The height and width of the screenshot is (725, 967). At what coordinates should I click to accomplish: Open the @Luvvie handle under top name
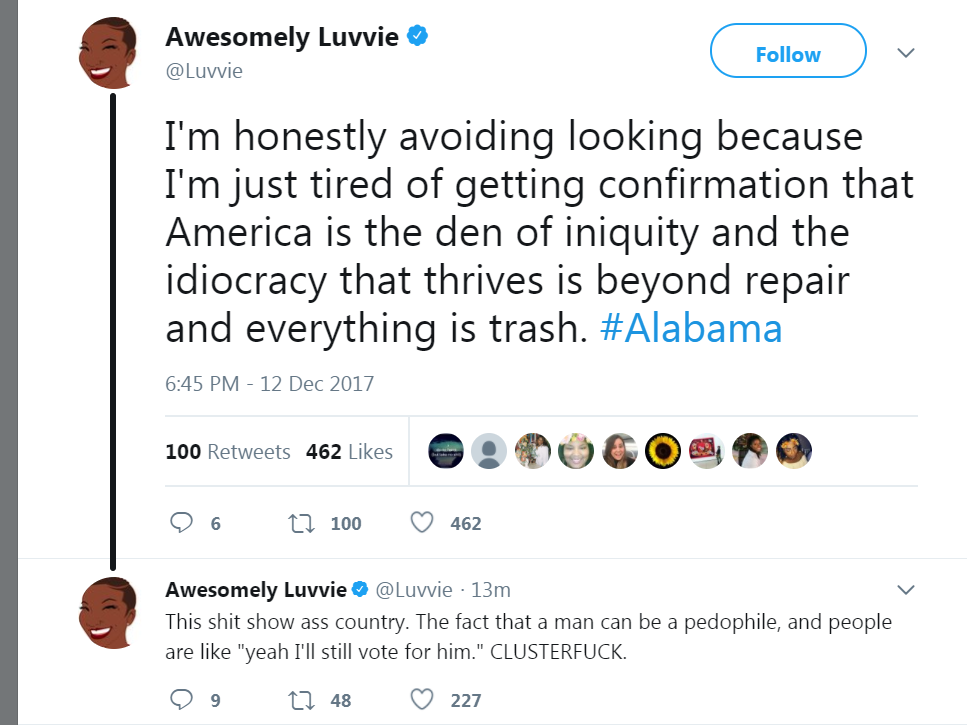tap(204, 71)
